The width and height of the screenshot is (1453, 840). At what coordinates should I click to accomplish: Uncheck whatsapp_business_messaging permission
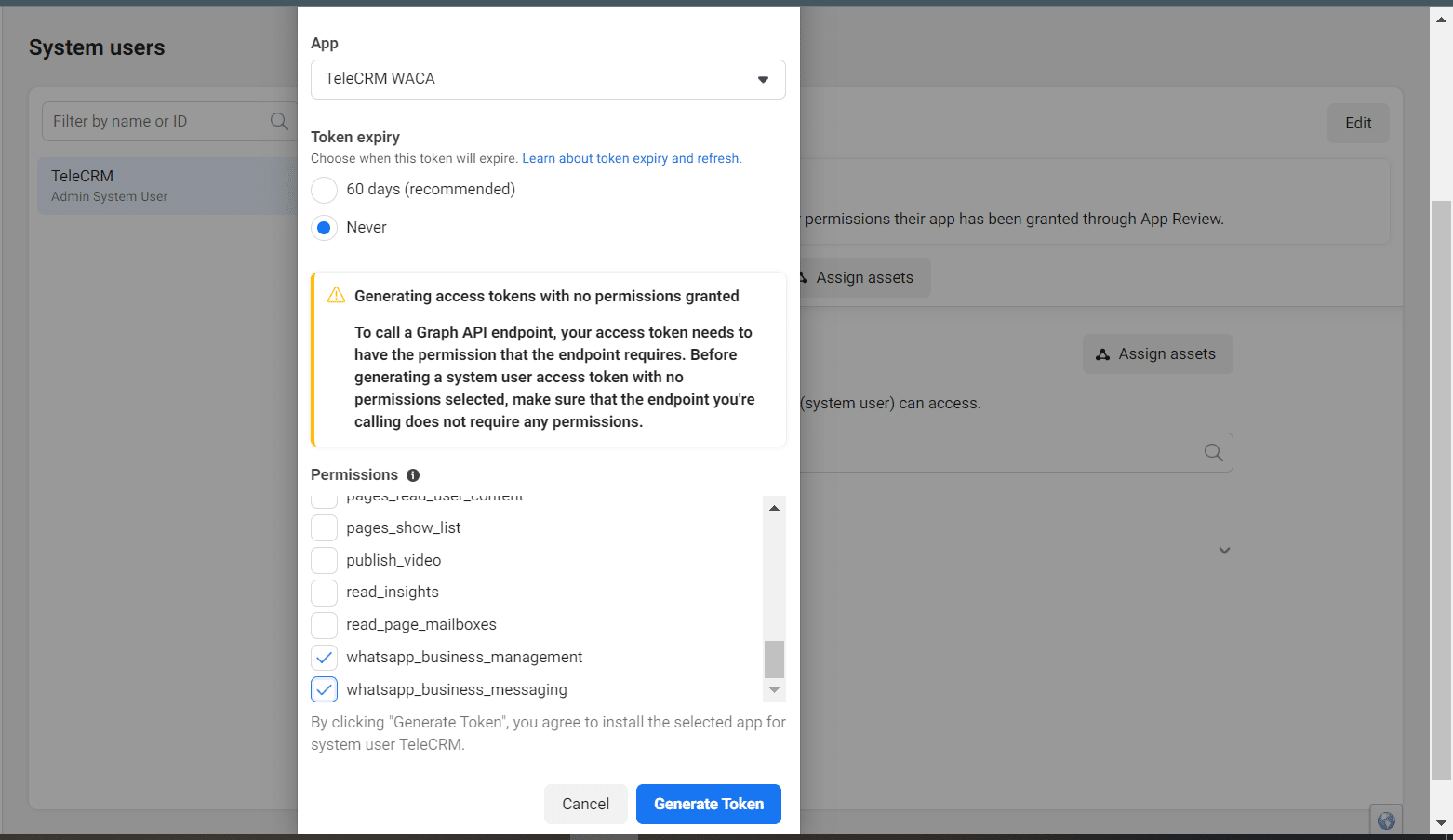pos(324,689)
